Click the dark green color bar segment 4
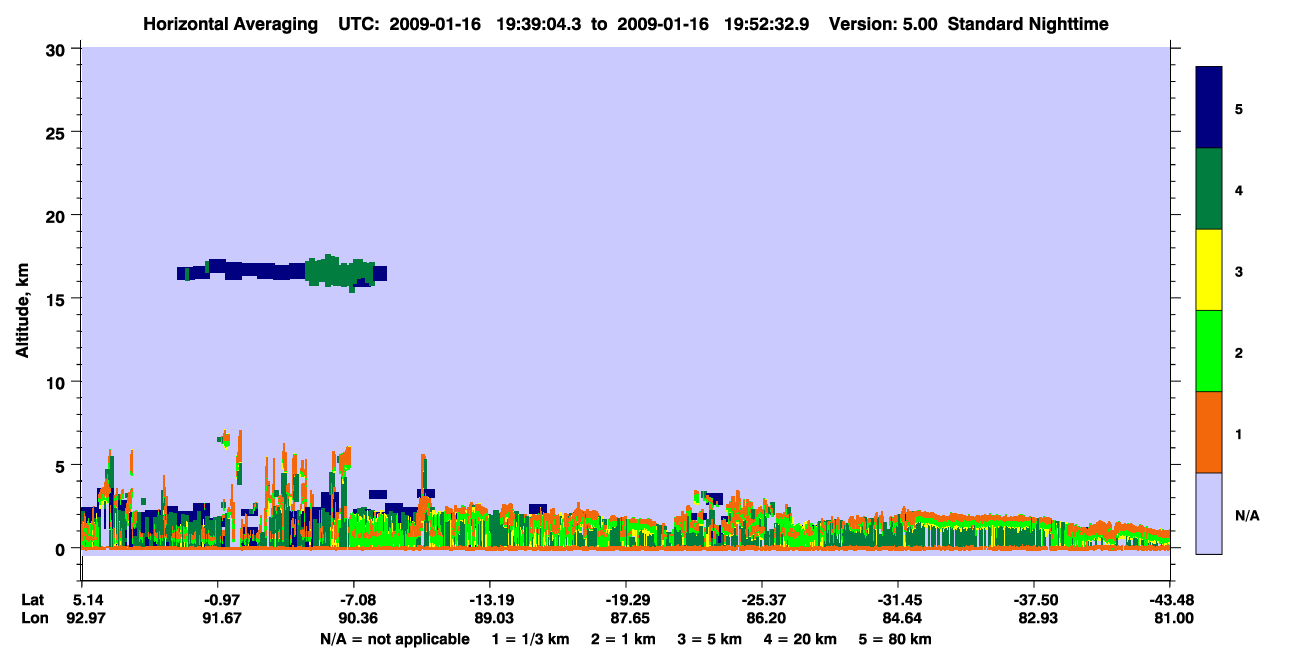Viewport: 1300px width, 667px height. click(x=1209, y=189)
